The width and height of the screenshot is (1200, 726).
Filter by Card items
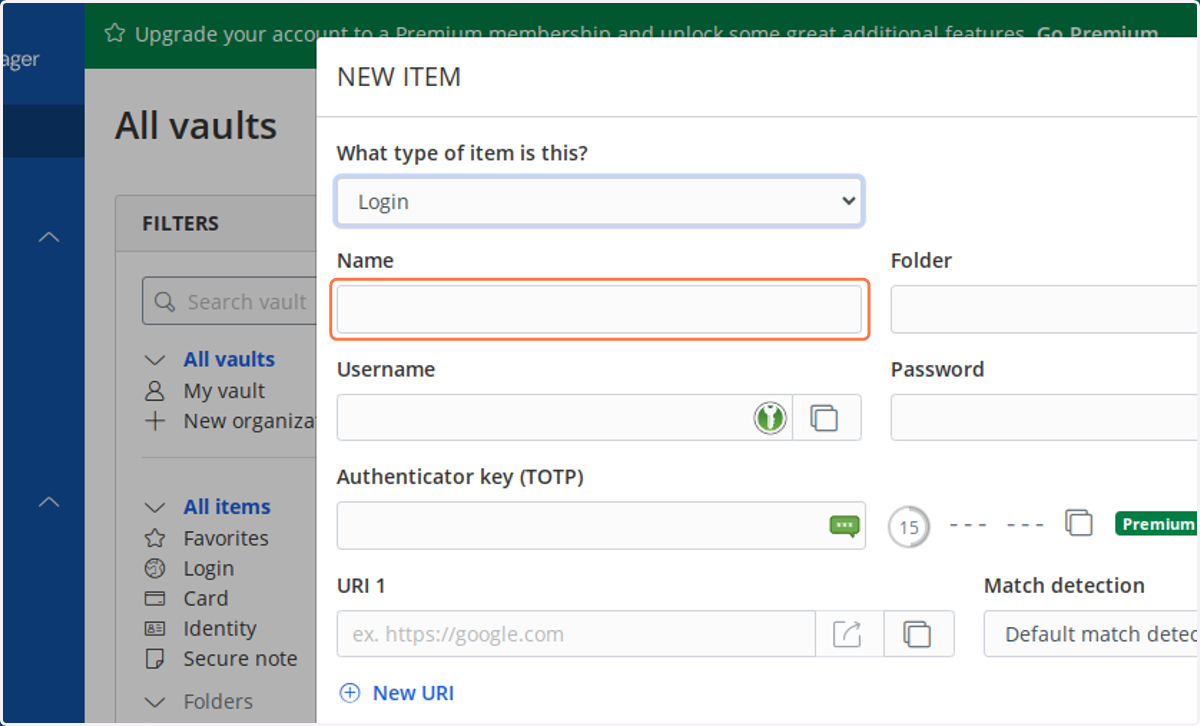click(x=206, y=598)
